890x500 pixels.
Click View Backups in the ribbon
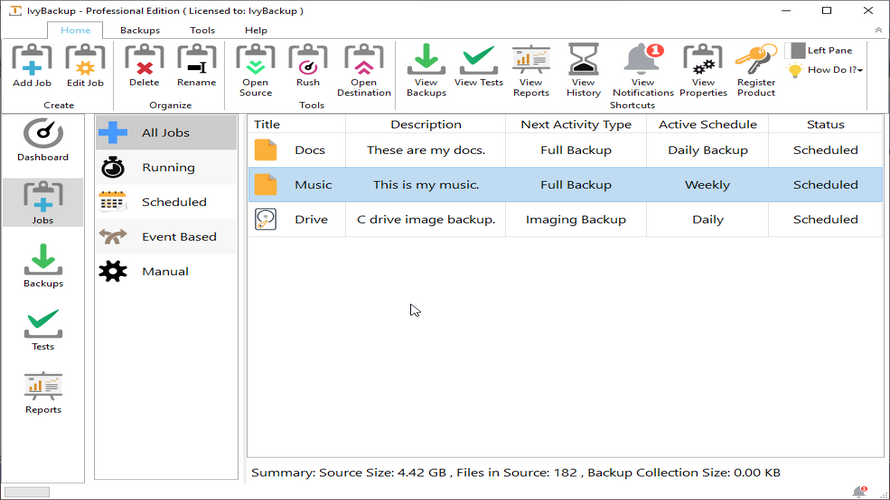point(426,70)
